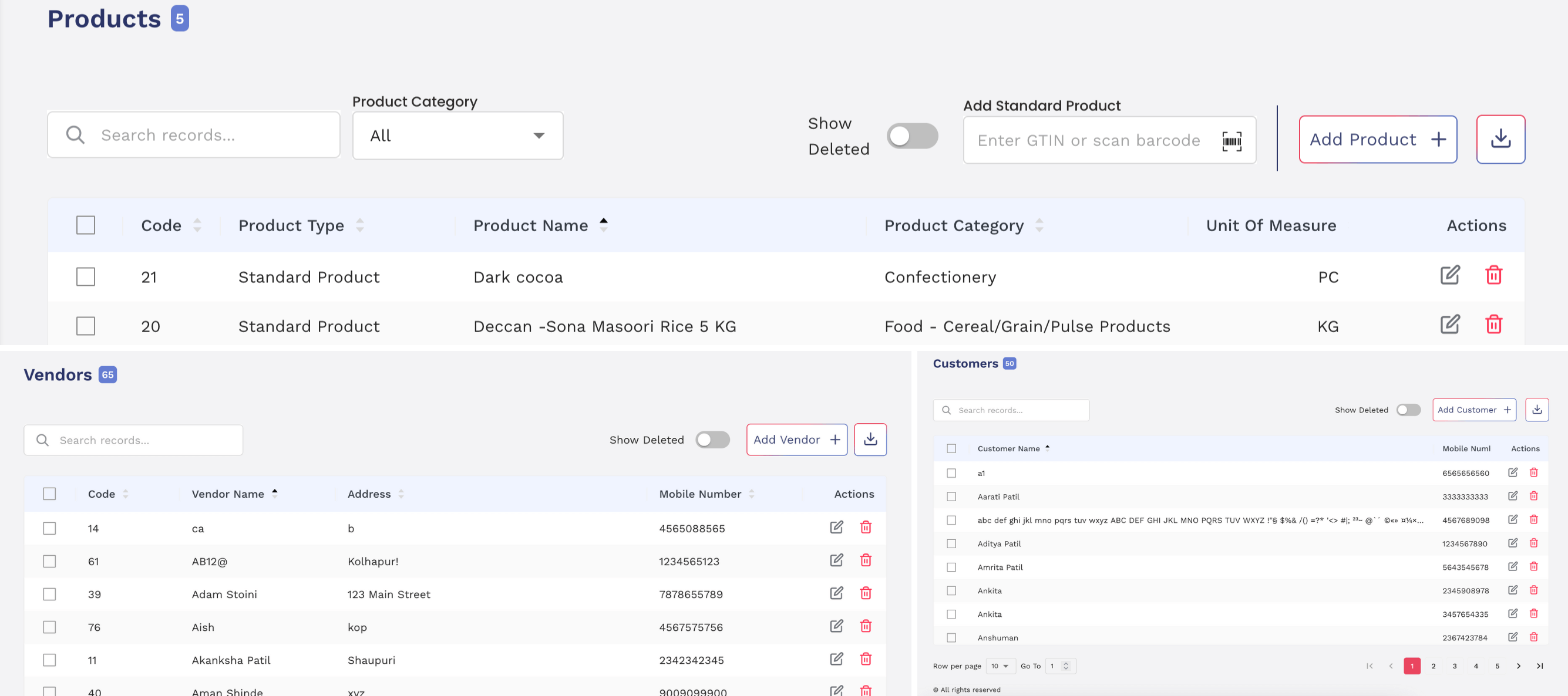Delete the Deccan Sona Masoori Rice product
1568x696 pixels.
(x=1494, y=325)
